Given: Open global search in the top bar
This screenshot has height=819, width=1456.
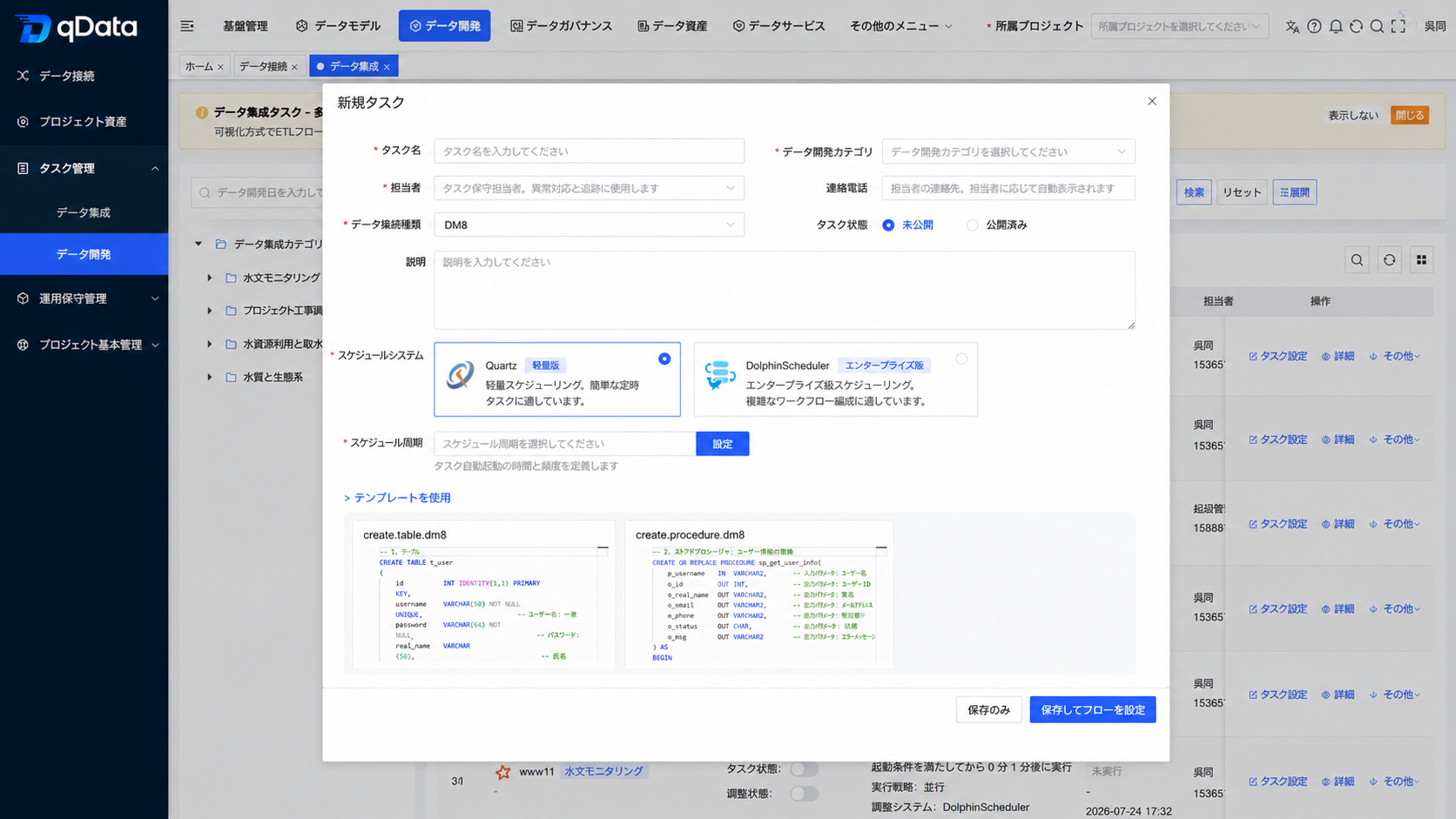Looking at the screenshot, I should click(x=1377, y=26).
